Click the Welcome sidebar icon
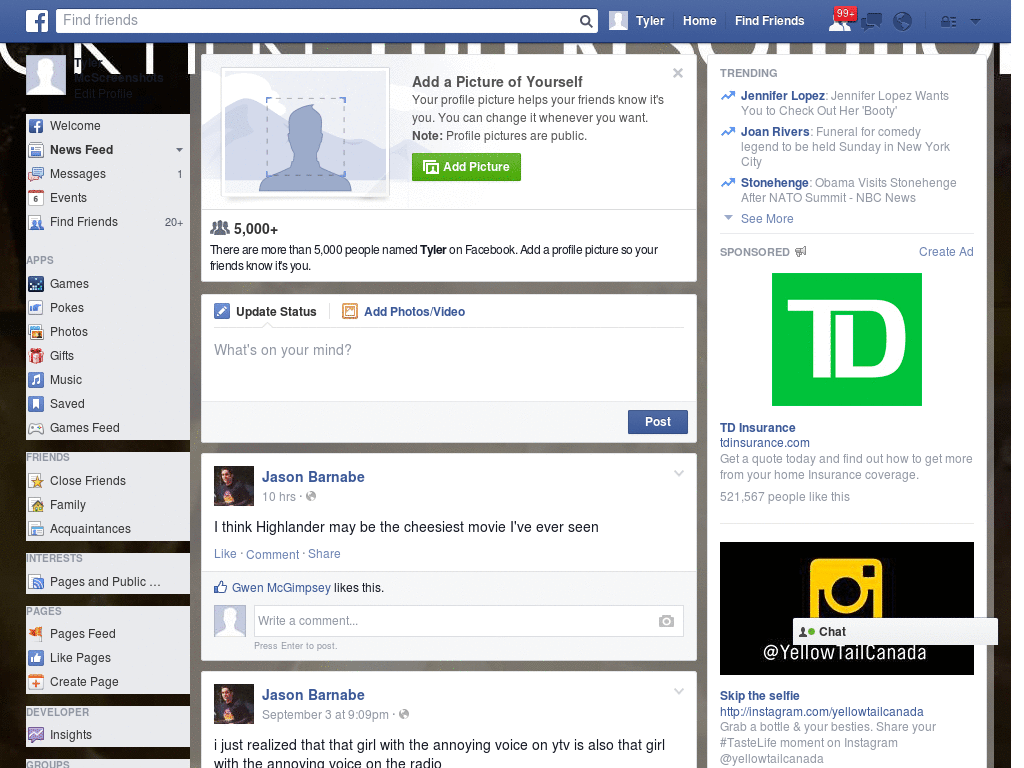 [37, 126]
